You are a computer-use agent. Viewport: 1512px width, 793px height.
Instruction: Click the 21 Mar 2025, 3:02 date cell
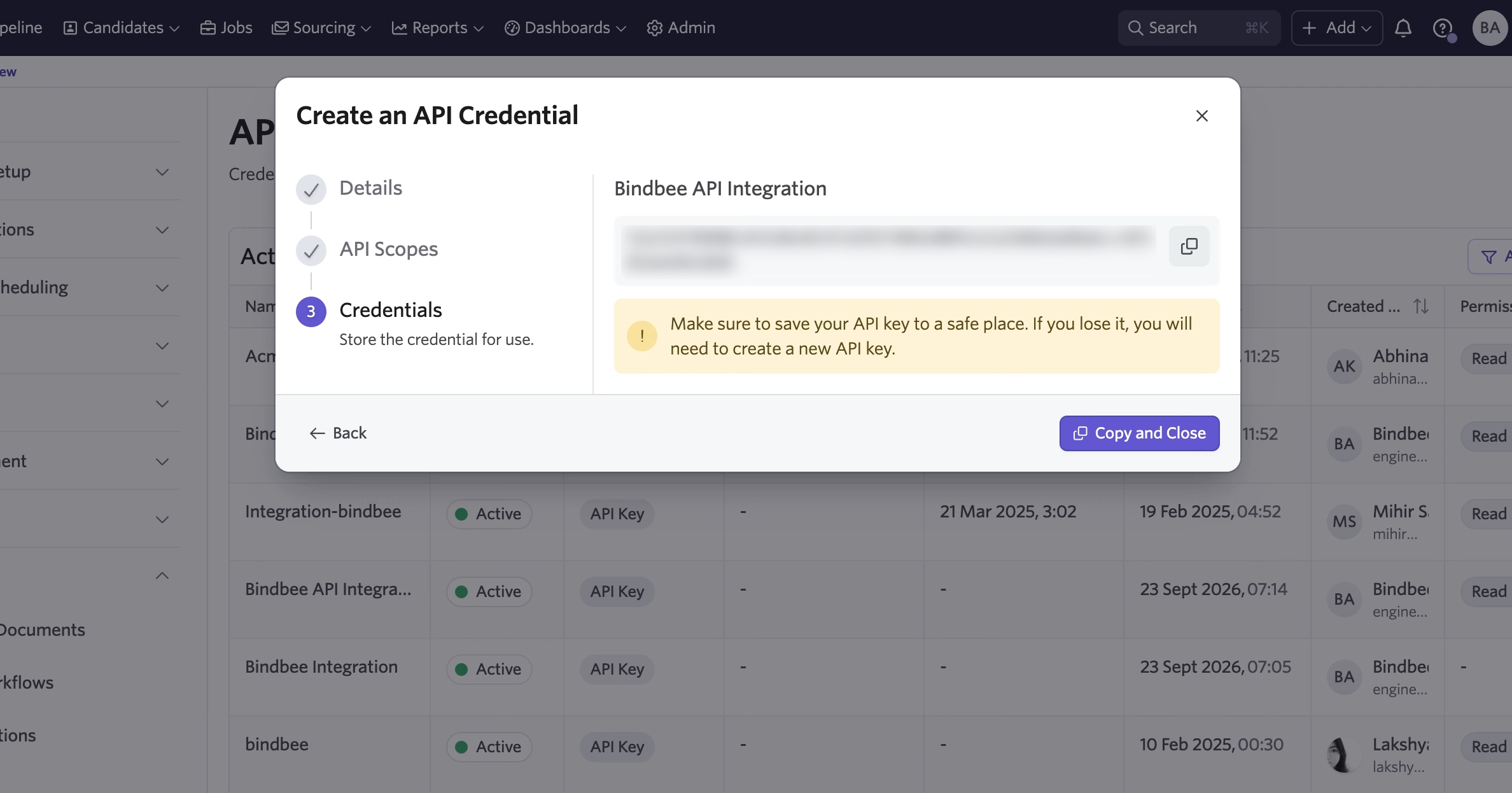[x=1008, y=512]
